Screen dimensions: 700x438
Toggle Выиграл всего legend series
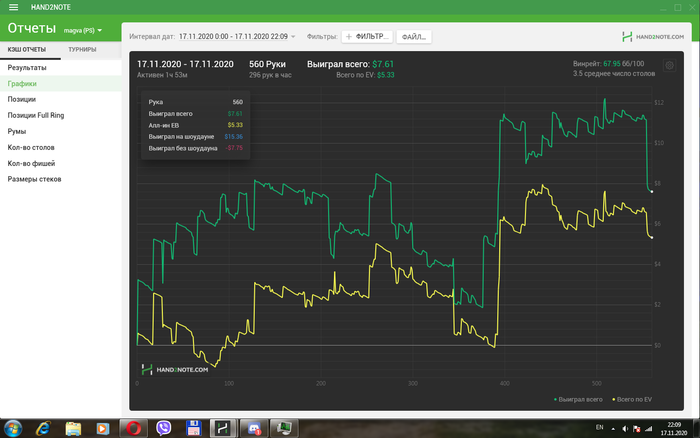[578, 400]
